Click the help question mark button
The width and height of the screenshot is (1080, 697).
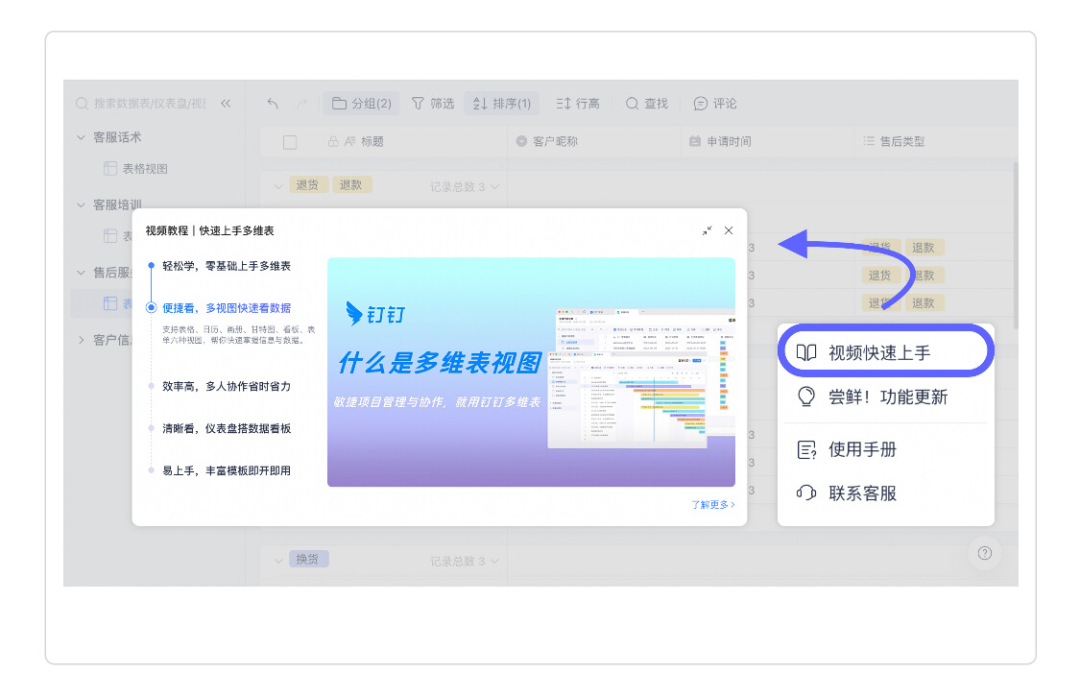[984, 553]
